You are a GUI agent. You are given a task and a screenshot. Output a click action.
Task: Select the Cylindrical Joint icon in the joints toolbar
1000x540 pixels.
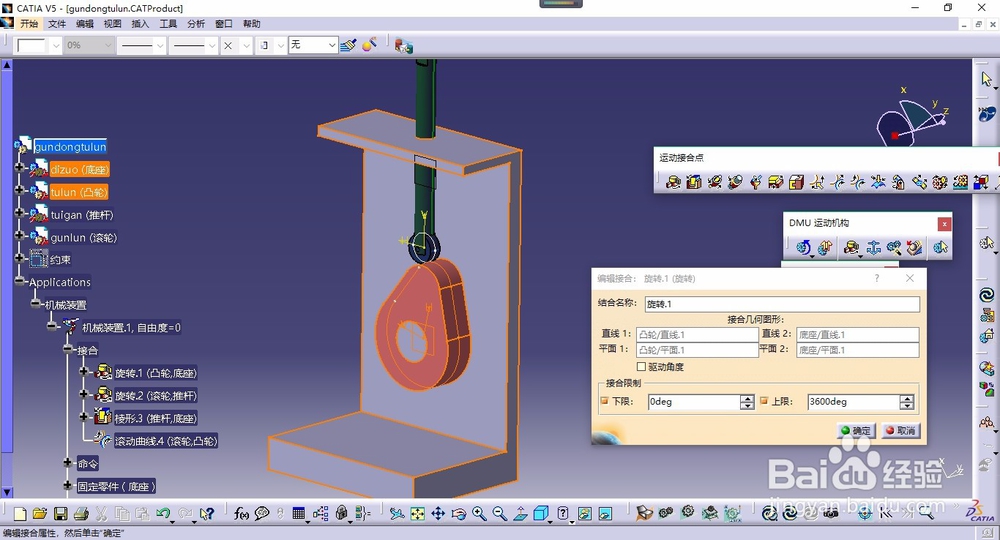(714, 183)
